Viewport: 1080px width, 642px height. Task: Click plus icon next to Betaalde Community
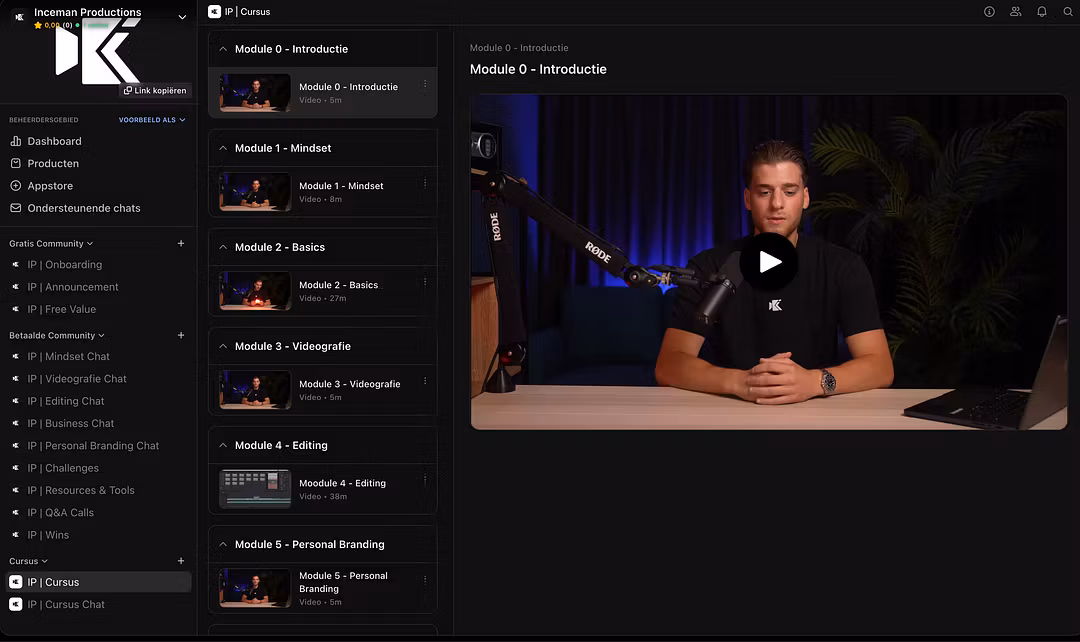pos(181,335)
